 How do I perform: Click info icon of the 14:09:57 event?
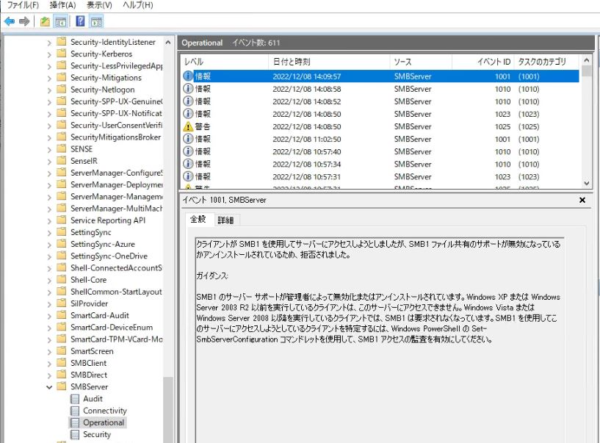click(188, 76)
